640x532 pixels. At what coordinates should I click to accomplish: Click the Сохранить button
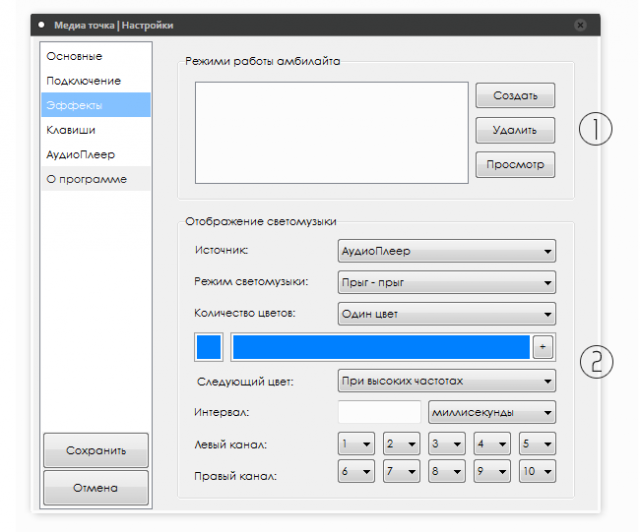(x=95, y=450)
